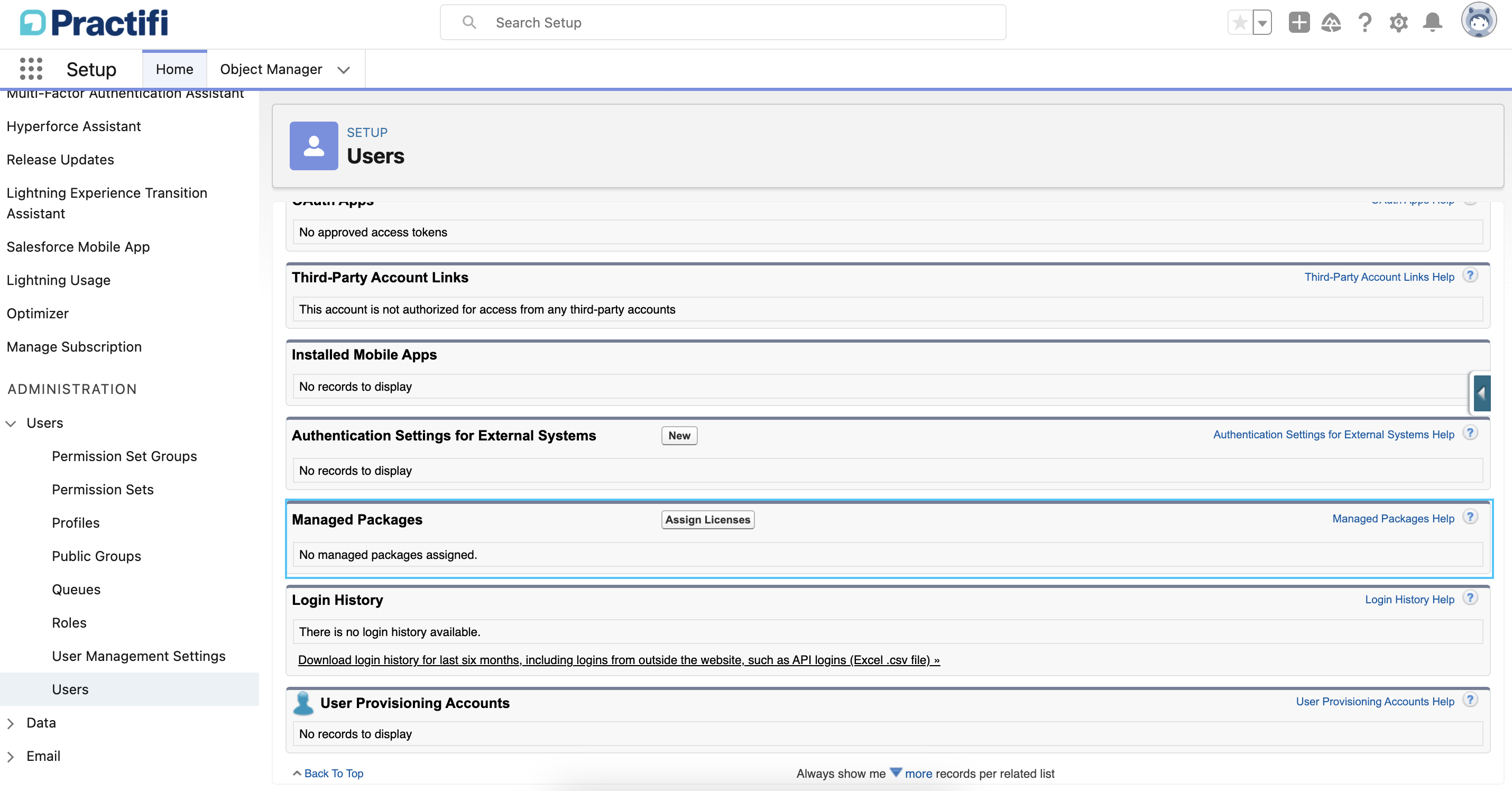Screen dimensions: 1512x791
Task: Open Permission Sets
Action: 103,489
